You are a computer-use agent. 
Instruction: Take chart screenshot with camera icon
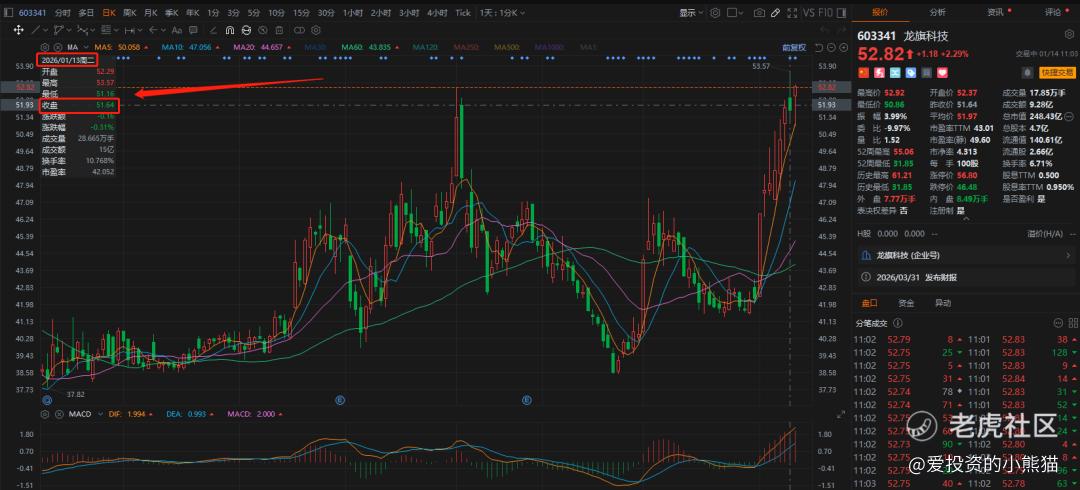759,13
